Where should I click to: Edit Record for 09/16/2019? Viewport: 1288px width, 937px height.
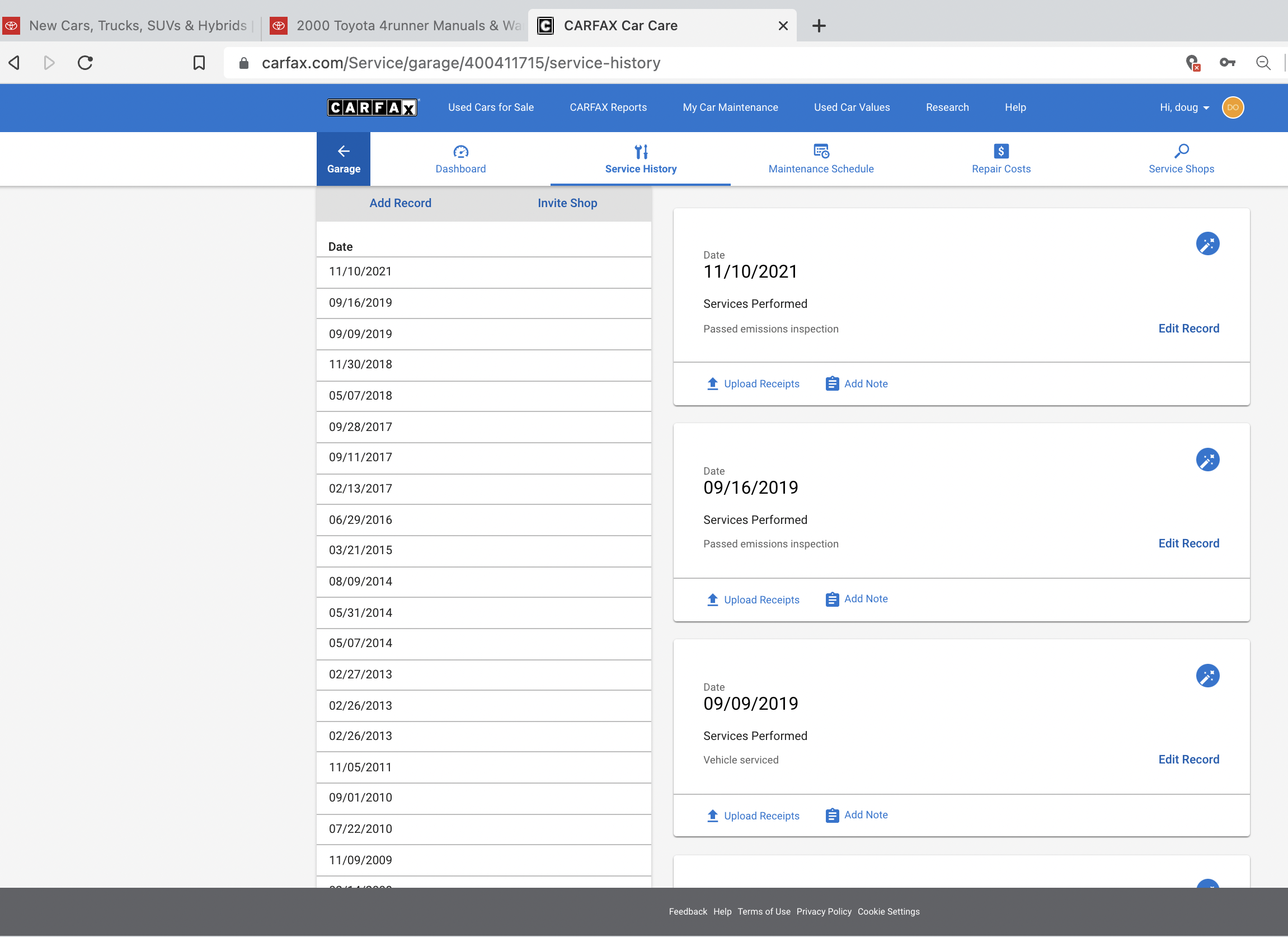click(x=1188, y=543)
